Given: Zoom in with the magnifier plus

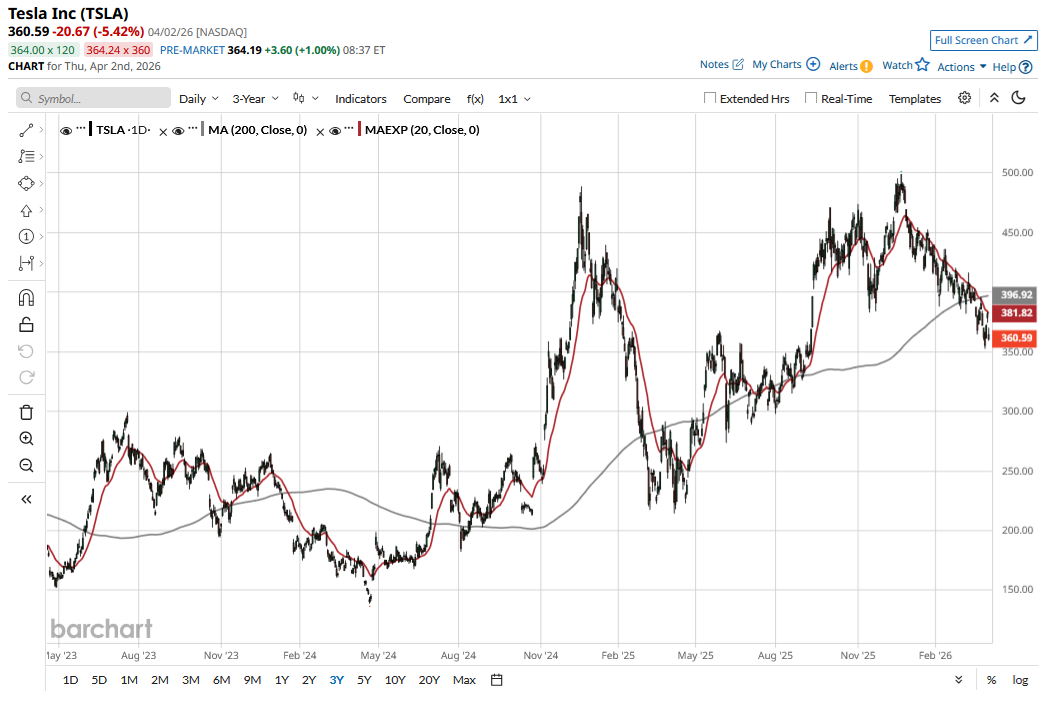Looking at the screenshot, I should 26,439.
